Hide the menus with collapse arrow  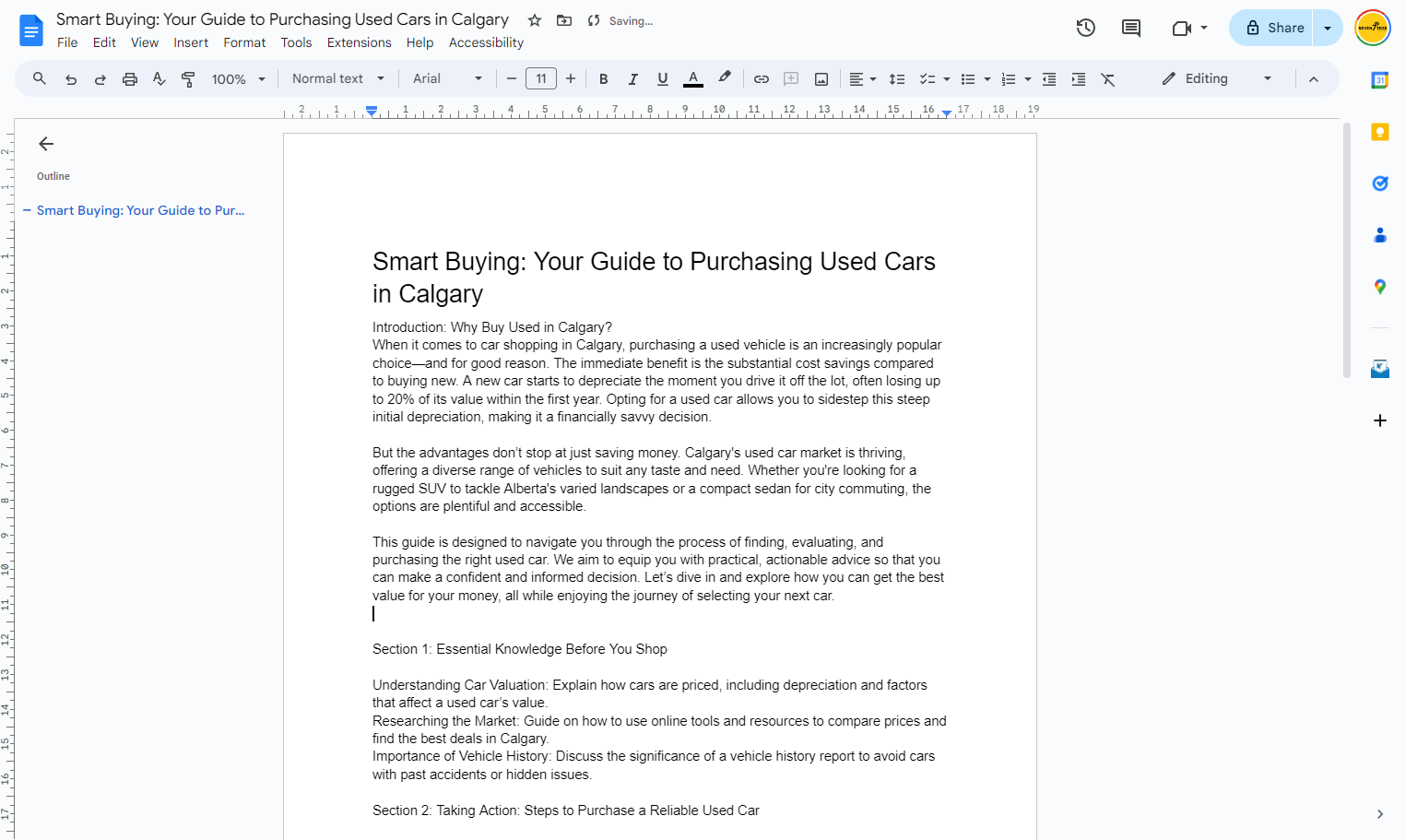point(1314,79)
